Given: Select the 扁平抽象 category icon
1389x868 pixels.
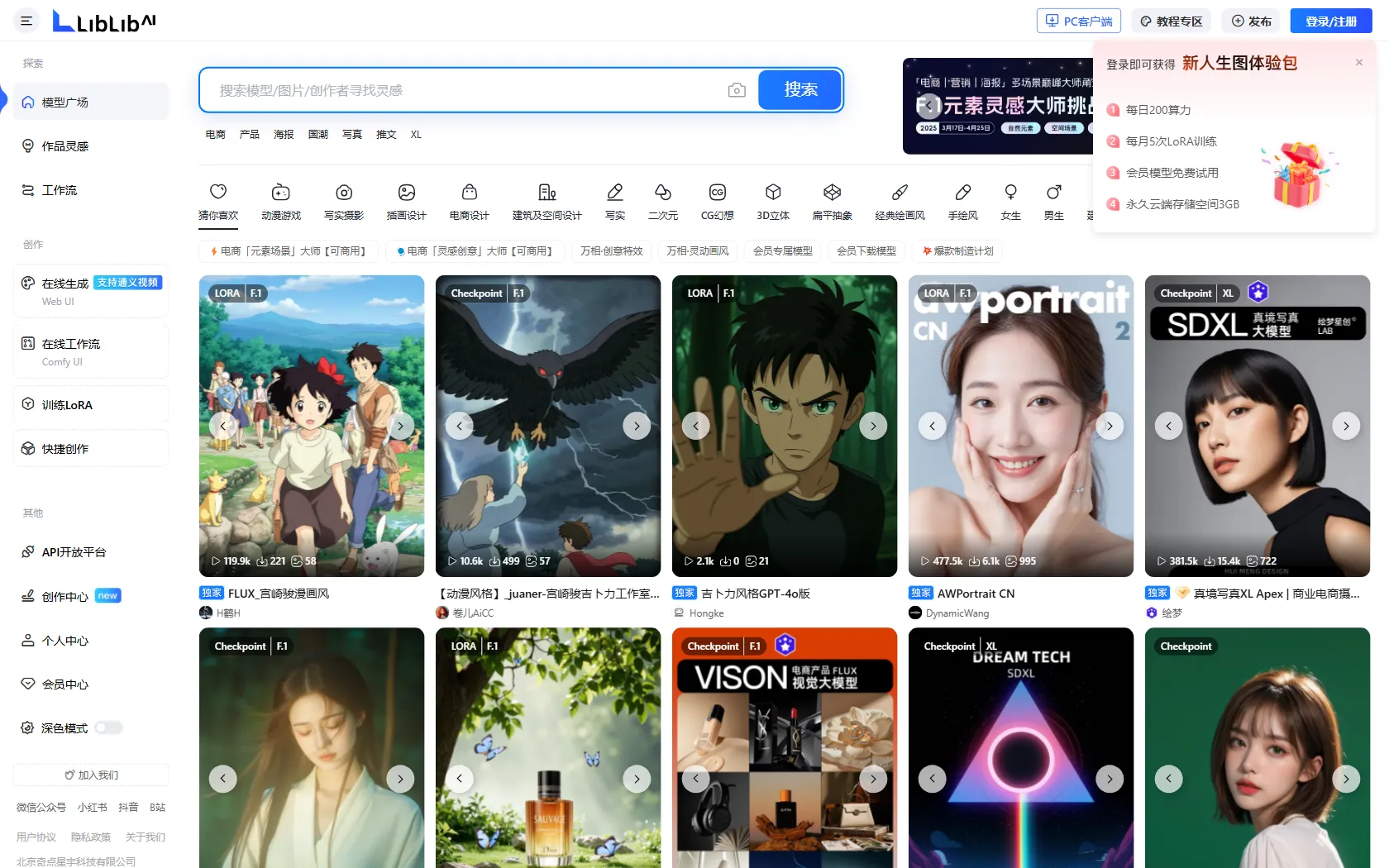Looking at the screenshot, I should point(833,202).
